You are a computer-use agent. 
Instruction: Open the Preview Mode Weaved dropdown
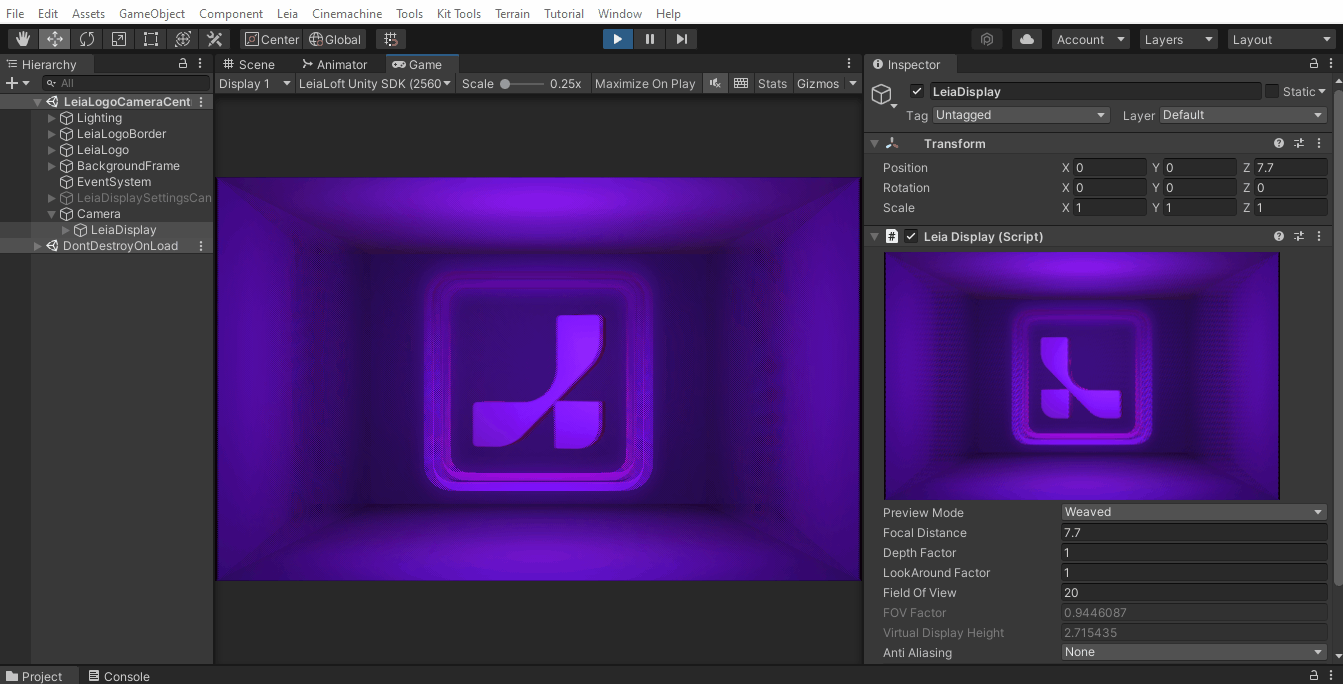pos(1195,512)
